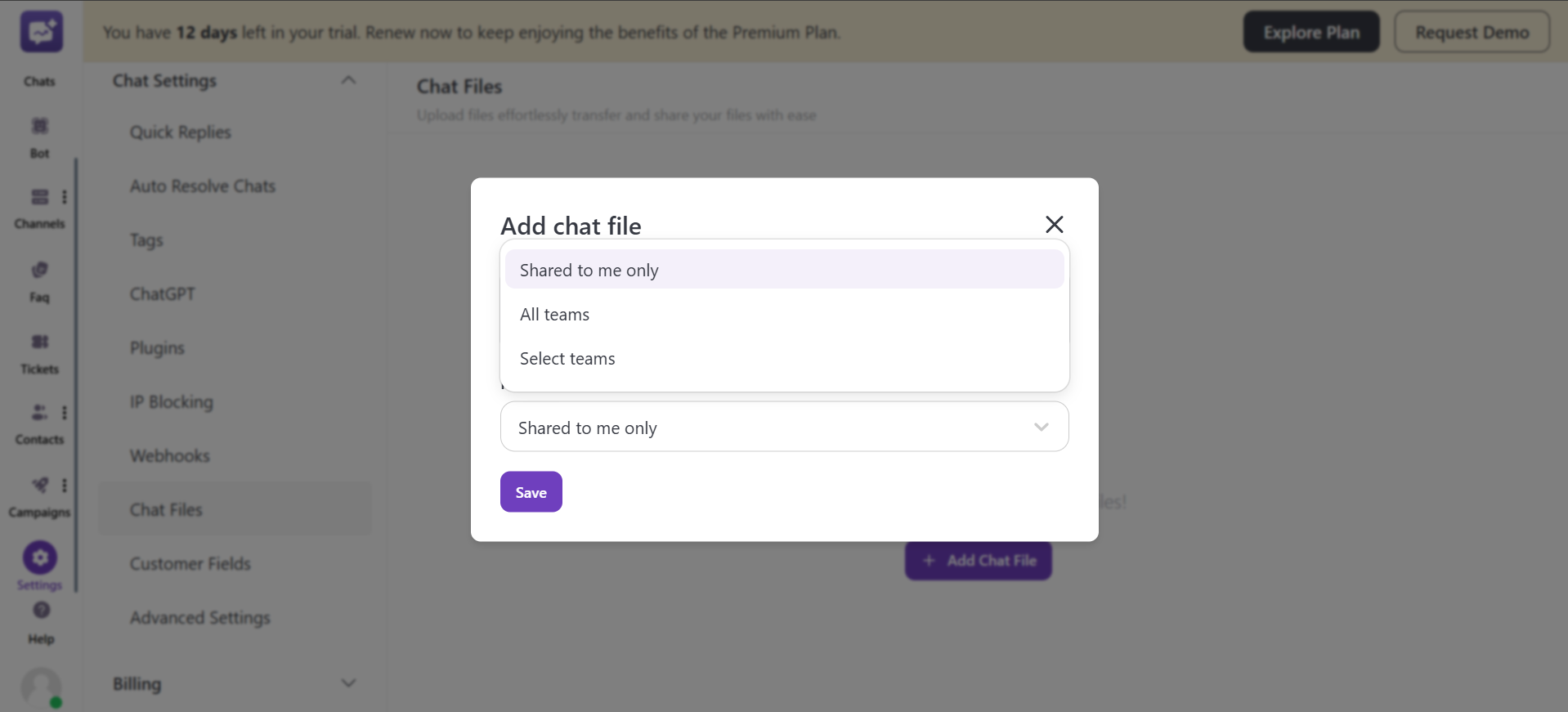Save the chat file settings

click(530, 491)
